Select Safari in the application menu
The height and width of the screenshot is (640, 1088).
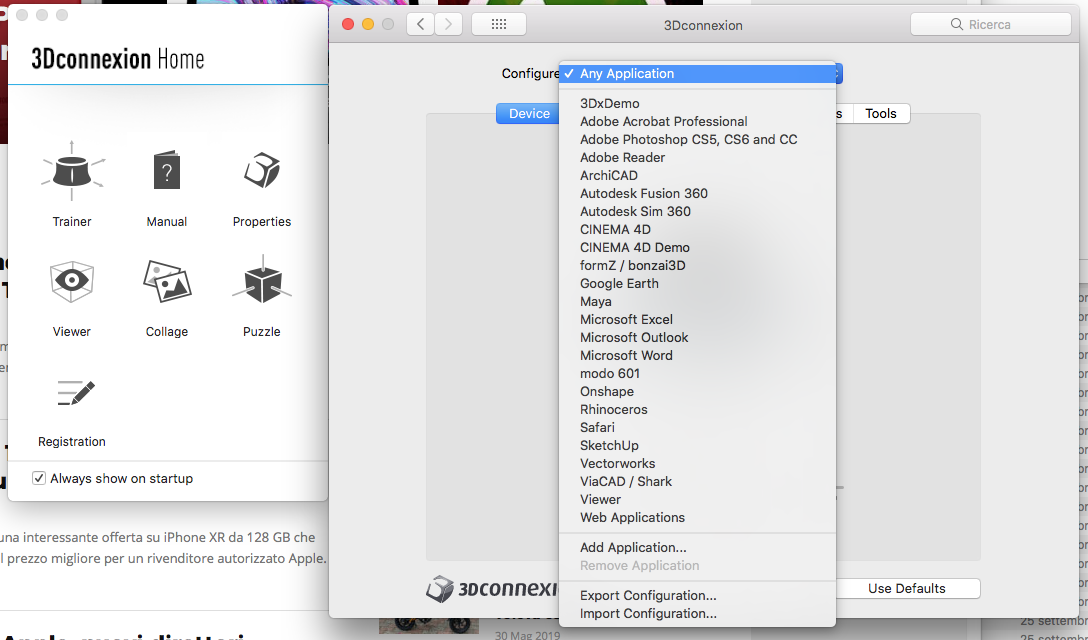point(697,428)
